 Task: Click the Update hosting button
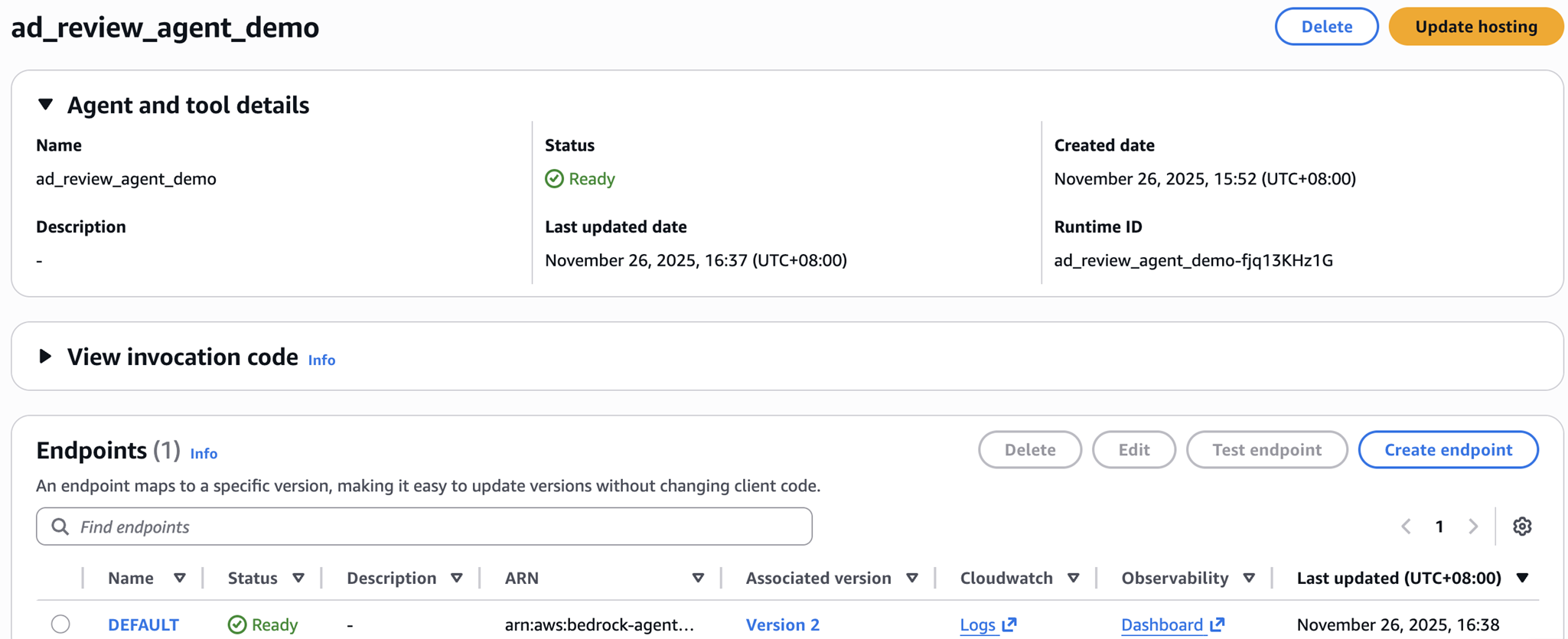pyautogui.click(x=1475, y=27)
